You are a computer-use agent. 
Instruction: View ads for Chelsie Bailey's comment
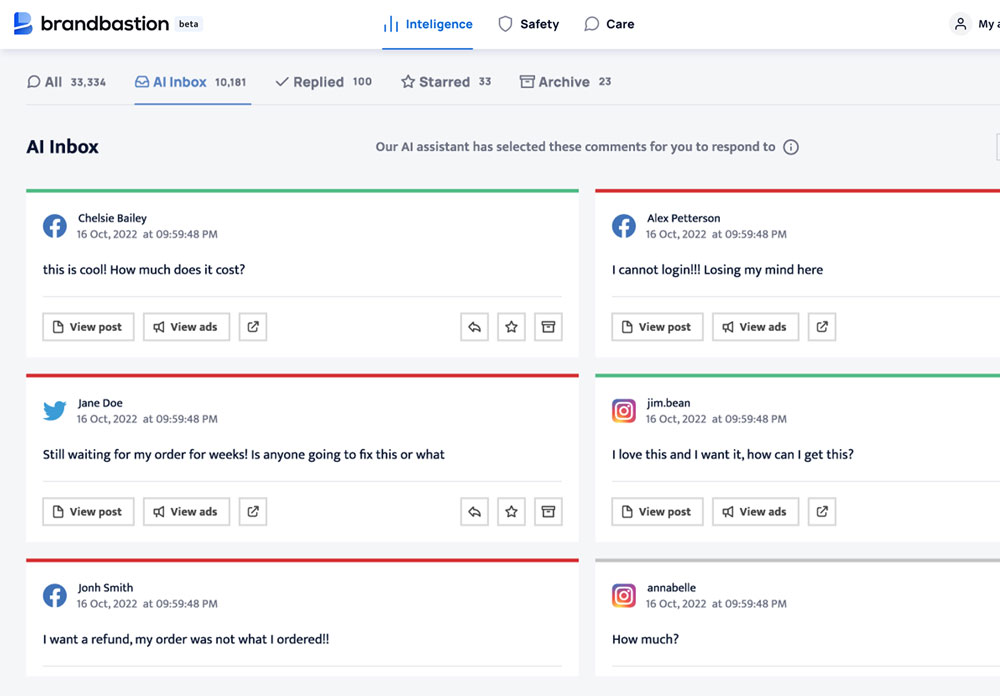[x=186, y=327]
